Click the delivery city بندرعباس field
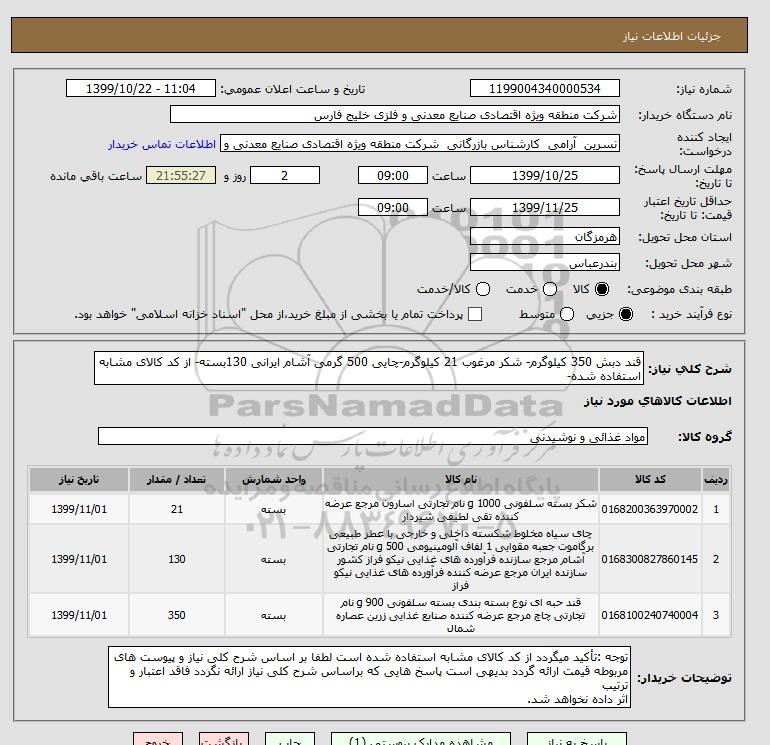The width and height of the screenshot is (770, 745). pyautogui.click(x=545, y=263)
